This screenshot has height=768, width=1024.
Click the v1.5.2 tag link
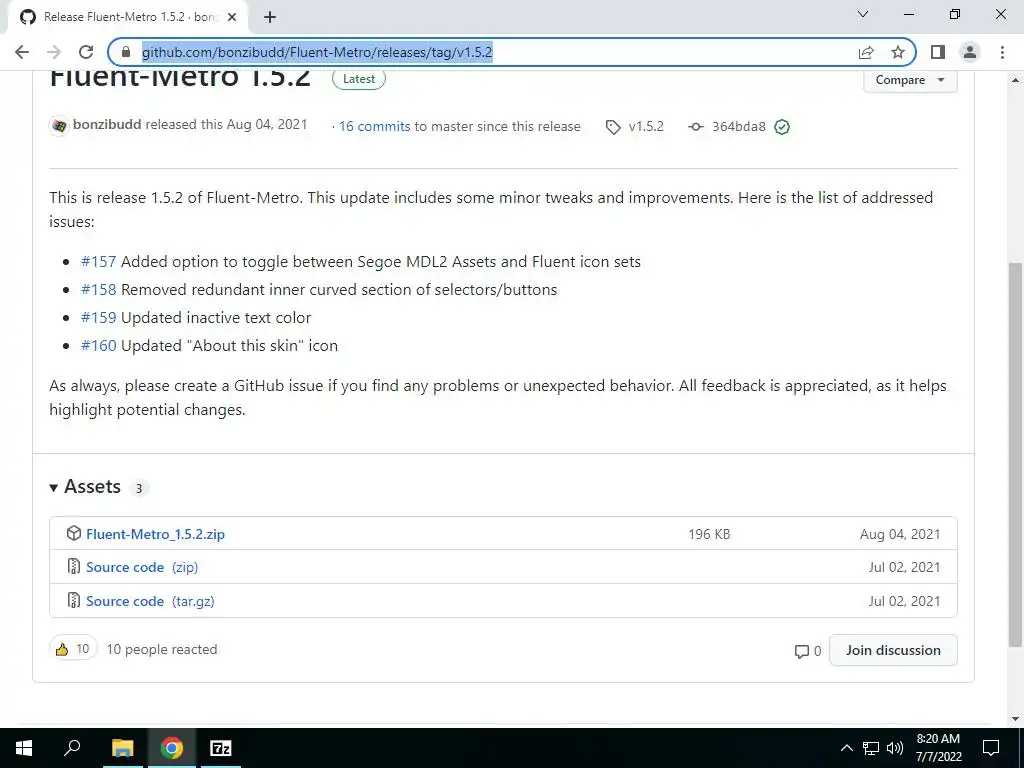646,127
